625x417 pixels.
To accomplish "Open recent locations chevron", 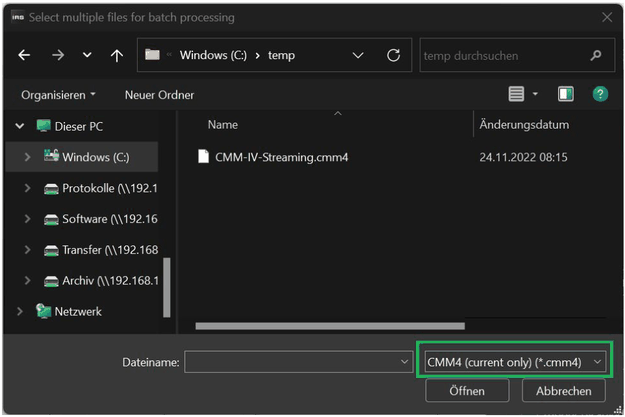I will tap(87, 55).
